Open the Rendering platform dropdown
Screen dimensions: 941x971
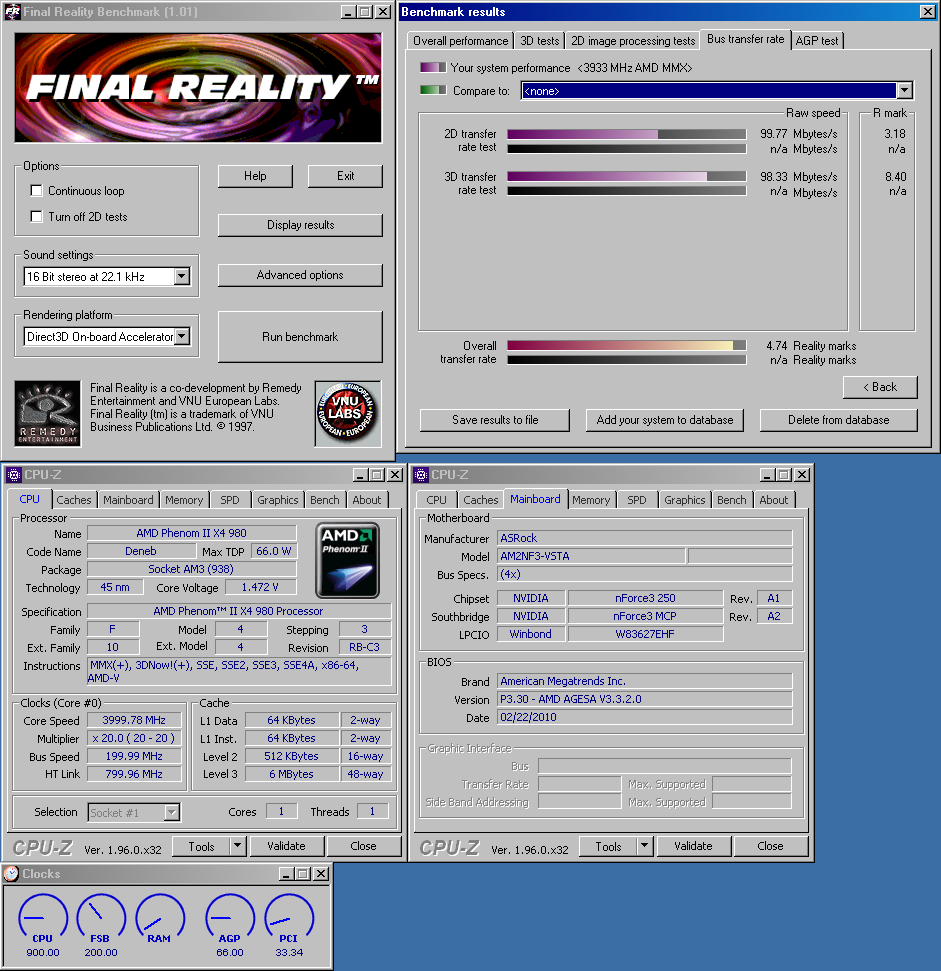tap(181, 336)
